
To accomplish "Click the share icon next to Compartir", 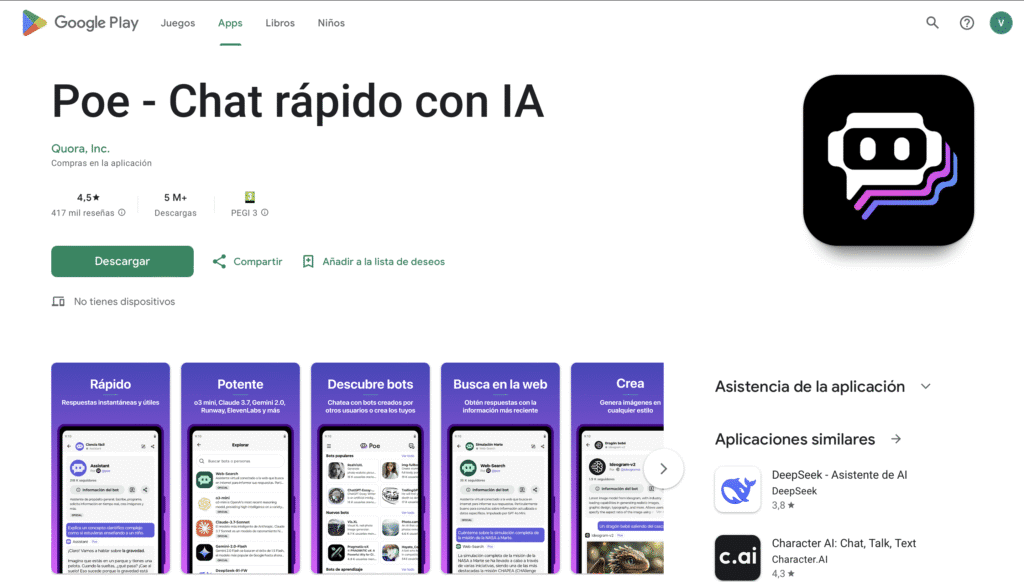I will tap(219, 261).
